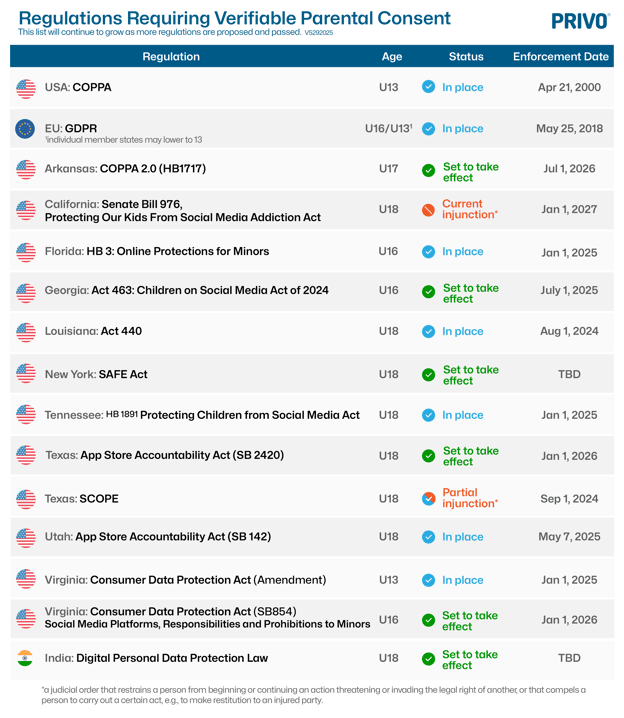Click the Enforcement Date column header
624x718 pixels.
(561, 56)
